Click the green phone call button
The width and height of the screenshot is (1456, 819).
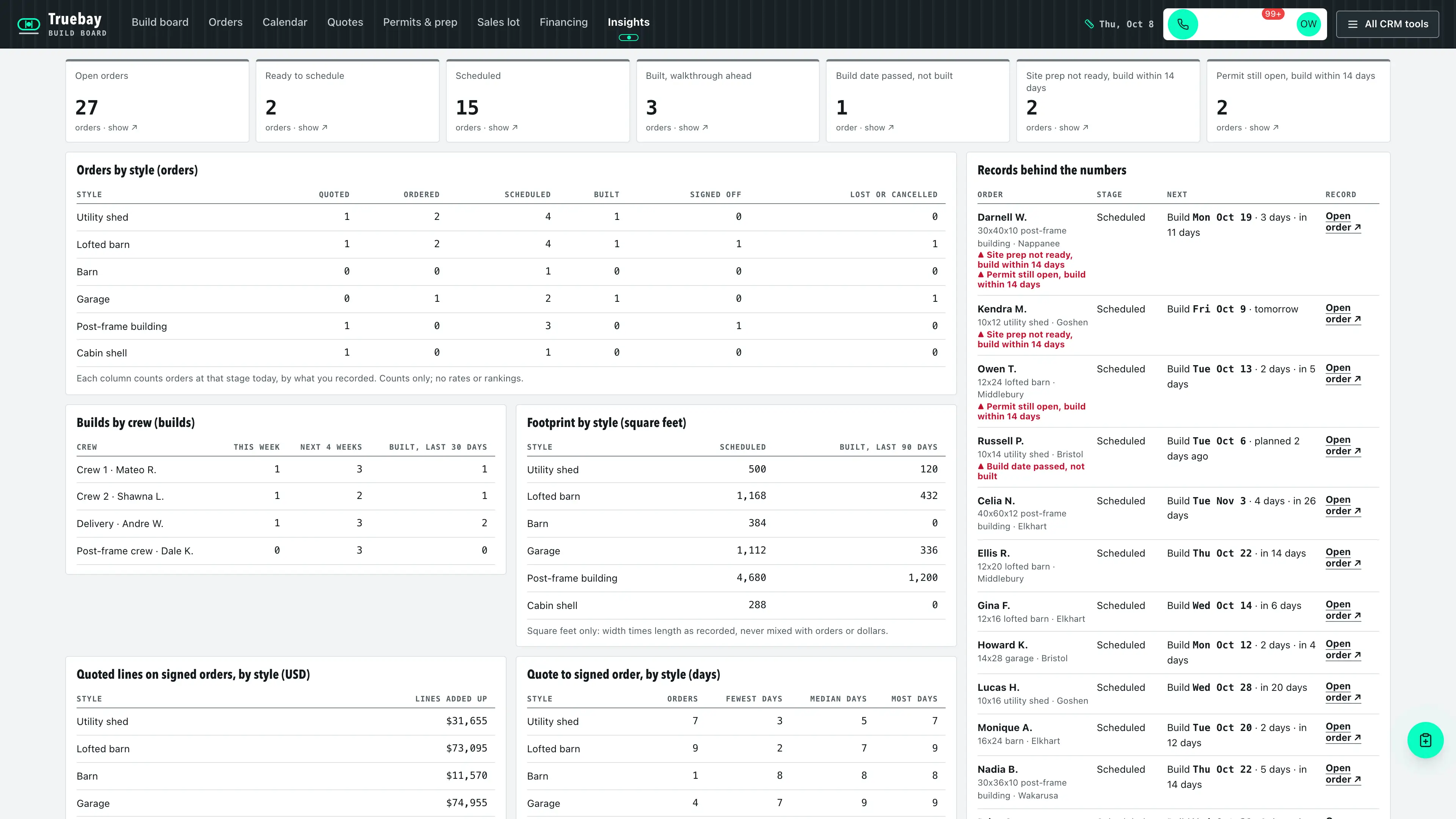pos(1183,24)
